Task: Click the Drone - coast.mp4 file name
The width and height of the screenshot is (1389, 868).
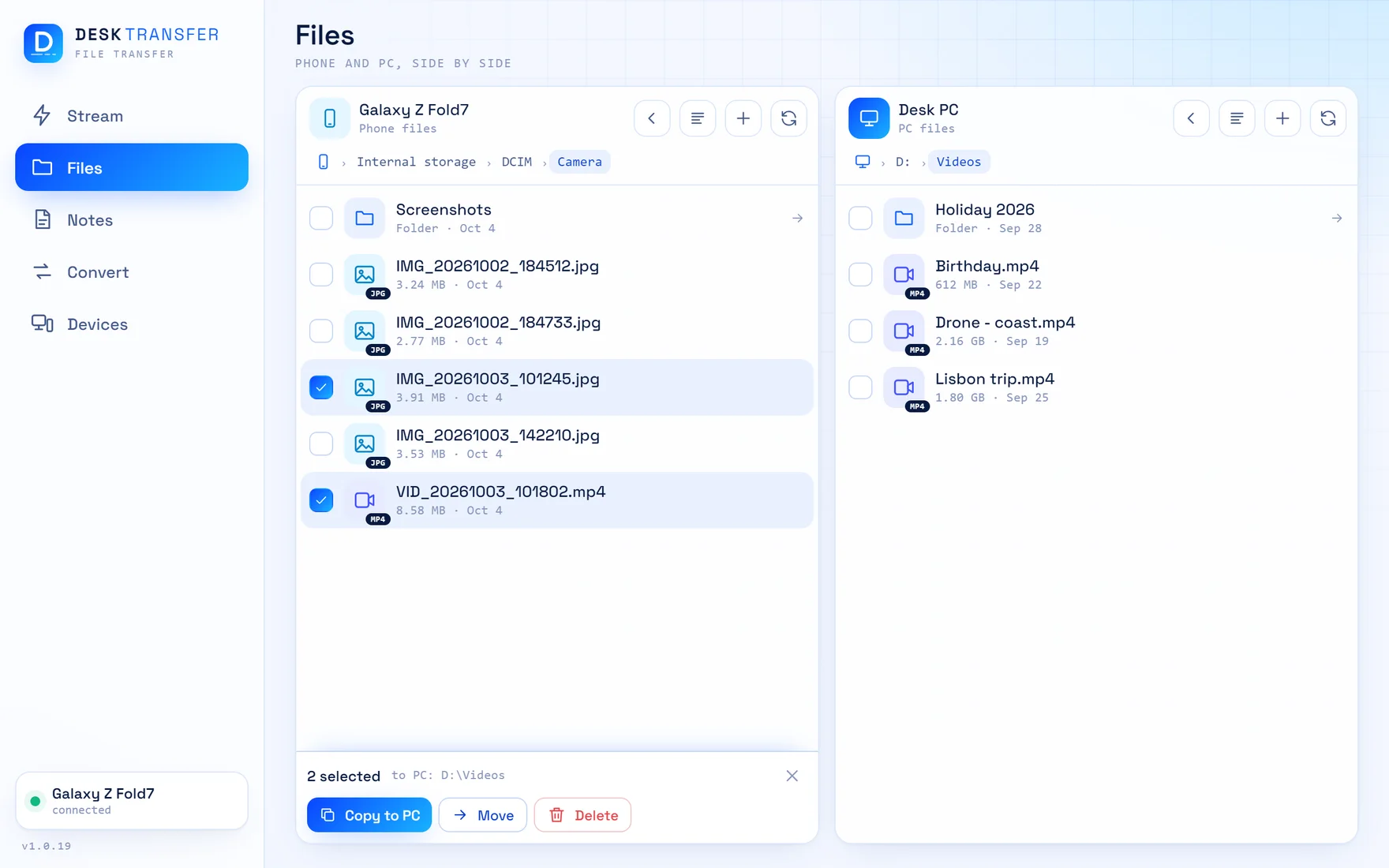Action: pos(1005,323)
